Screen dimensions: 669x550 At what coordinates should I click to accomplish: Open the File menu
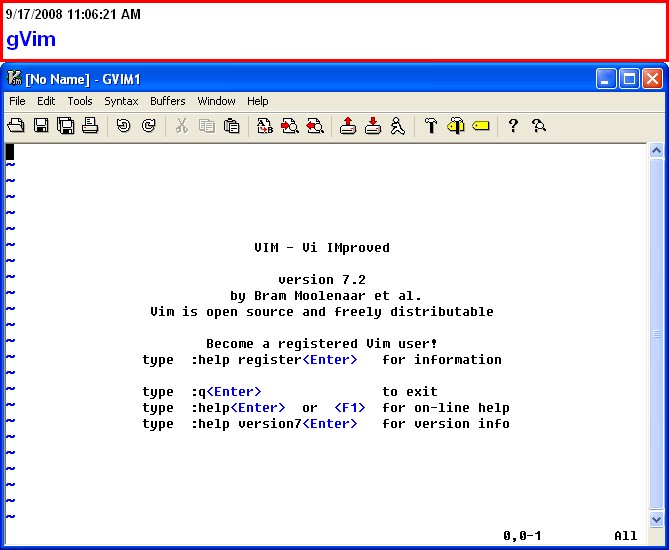[17, 101]
